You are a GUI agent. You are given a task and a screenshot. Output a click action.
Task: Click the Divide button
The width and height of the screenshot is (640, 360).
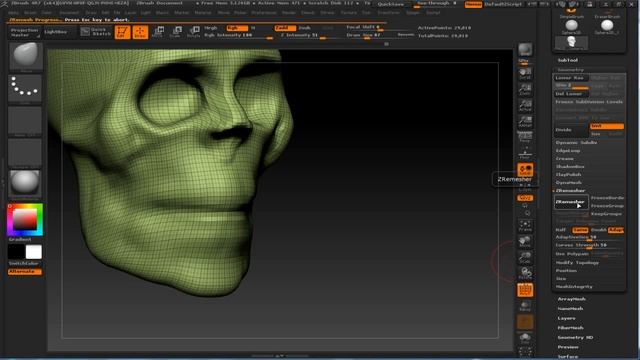click(x=571, y=130)
